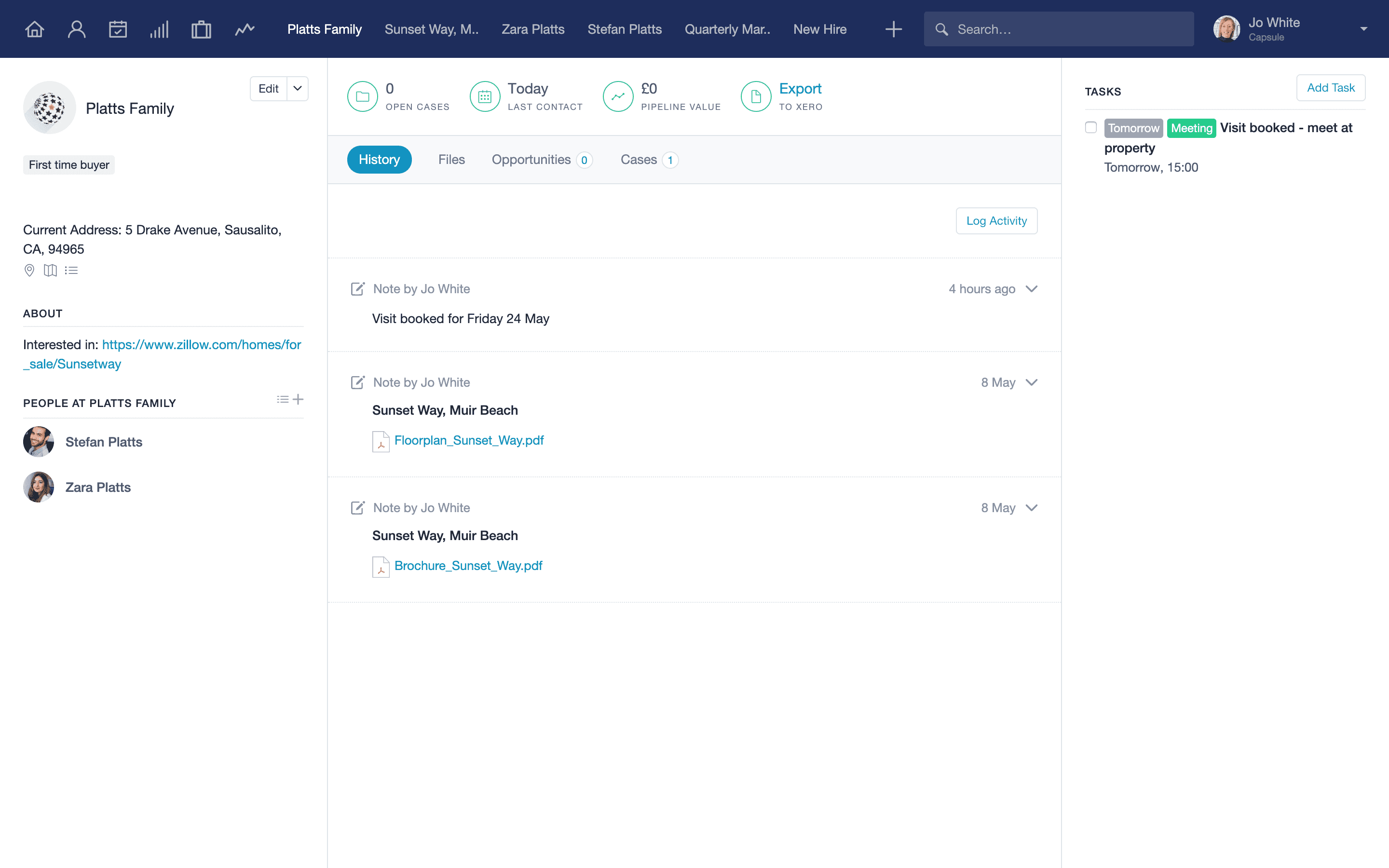Click the Add Task button

point(1331,87)
